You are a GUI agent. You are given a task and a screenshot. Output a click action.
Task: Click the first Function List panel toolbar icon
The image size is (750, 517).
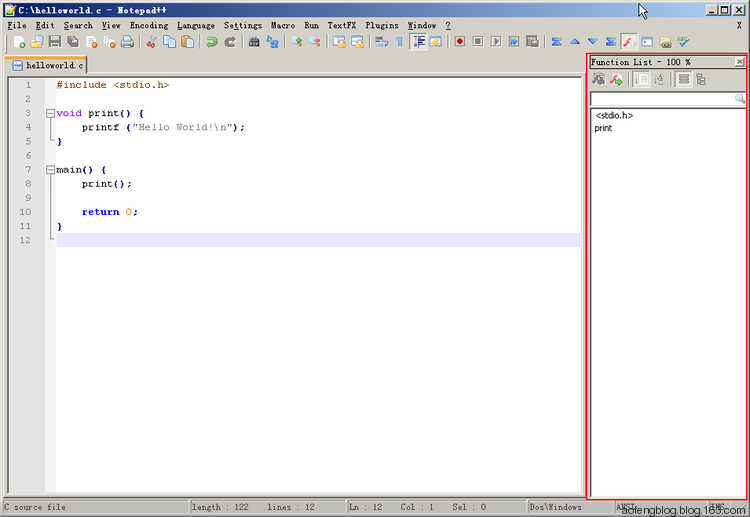598,79
